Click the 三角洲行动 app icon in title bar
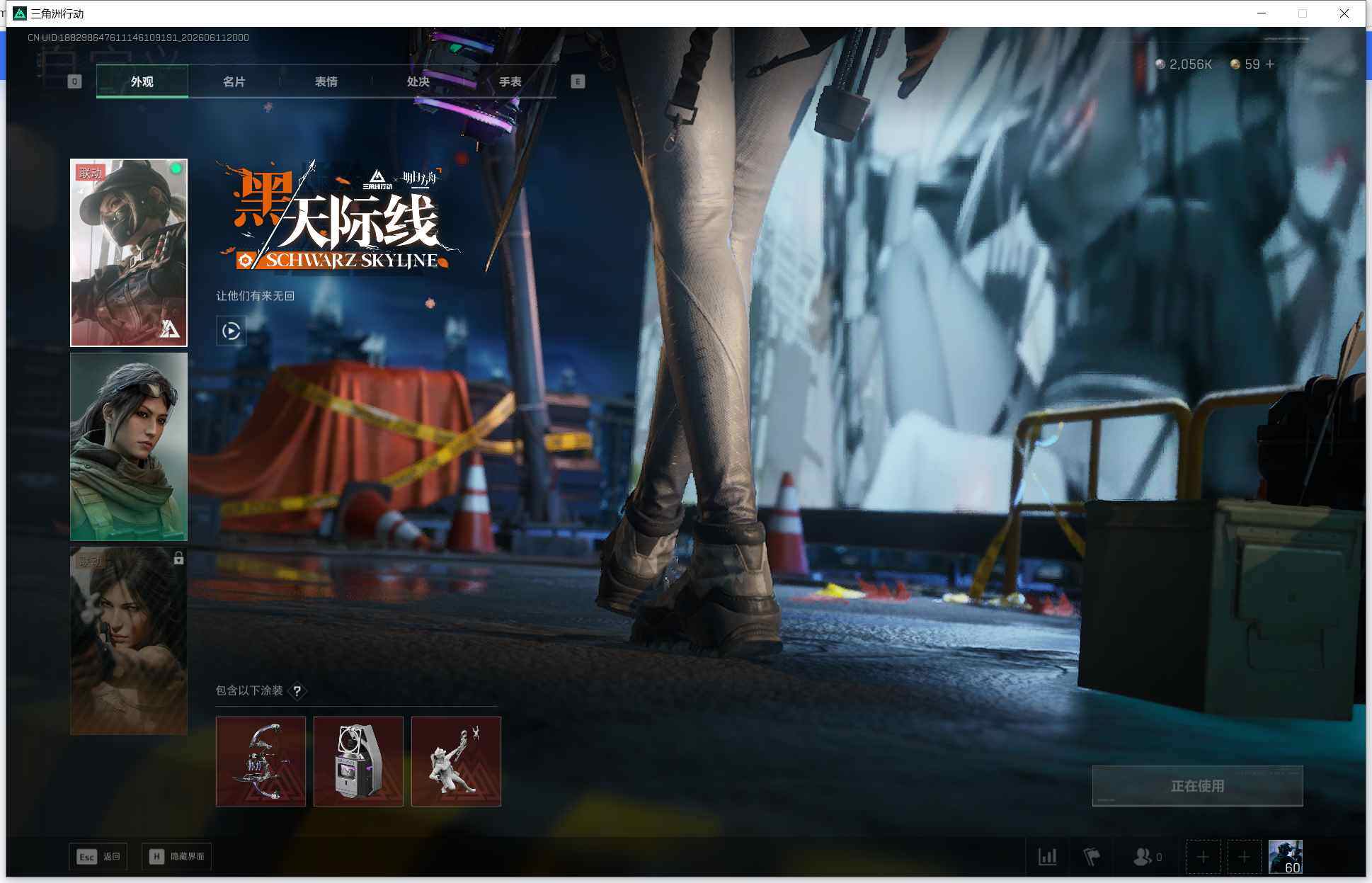The width and height of the screenshot is (1372, 883). (20, 13)
